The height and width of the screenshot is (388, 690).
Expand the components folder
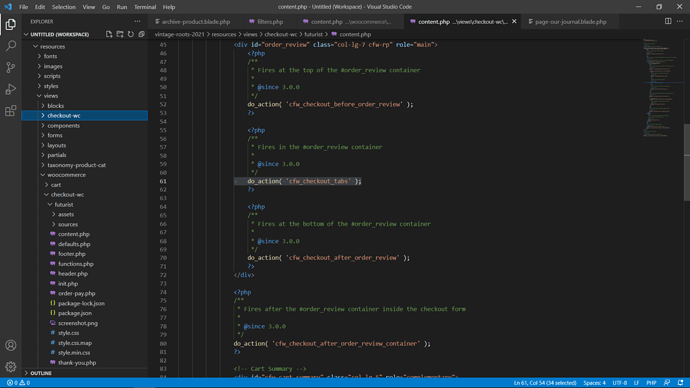63,126
